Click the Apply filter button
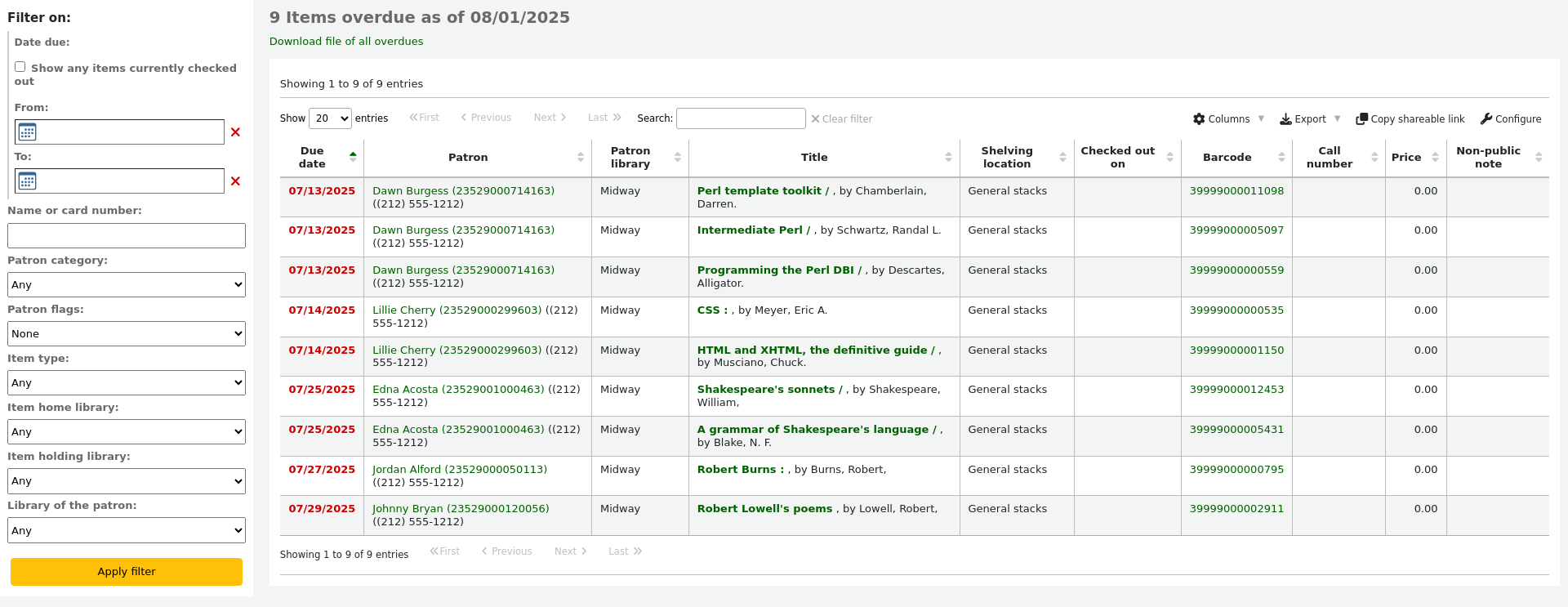The width and height of the screenshot is (1568, 607). (x=127, y=572)
